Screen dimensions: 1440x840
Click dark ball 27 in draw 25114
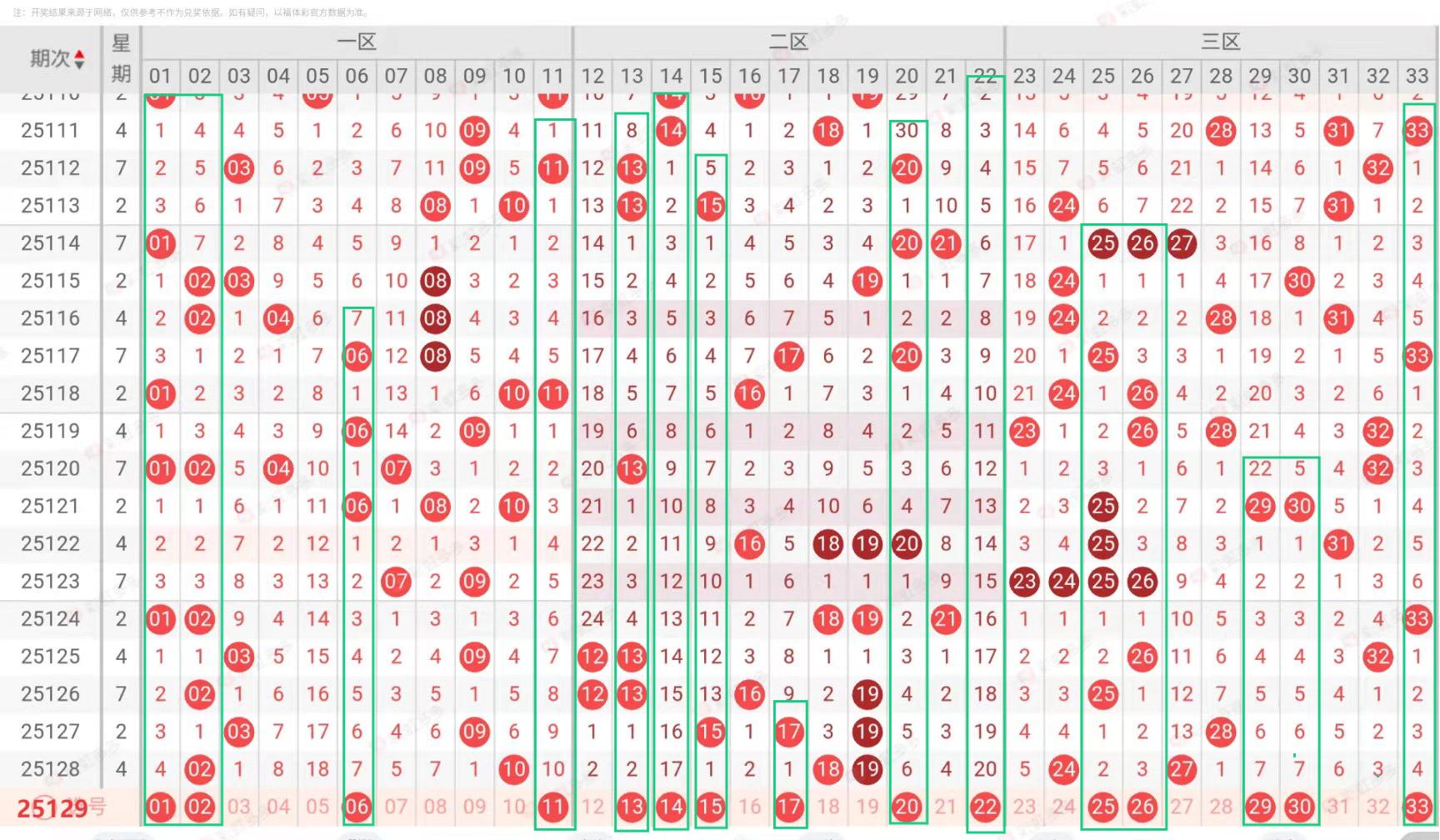pos(1182,243)
